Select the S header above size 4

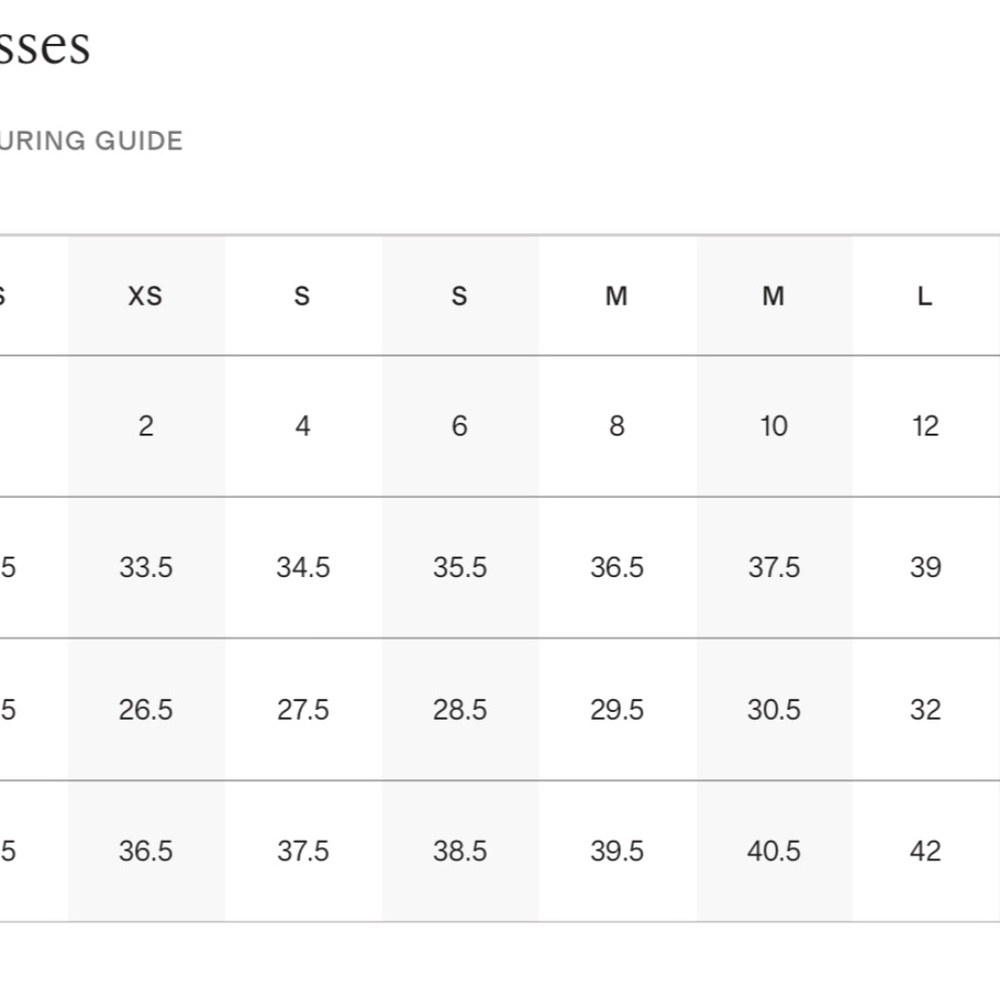click(302, 296)
